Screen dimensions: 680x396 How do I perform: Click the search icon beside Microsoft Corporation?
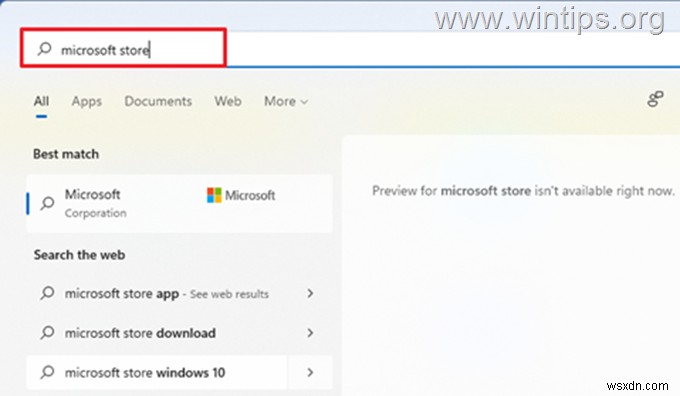pos(47,203)
